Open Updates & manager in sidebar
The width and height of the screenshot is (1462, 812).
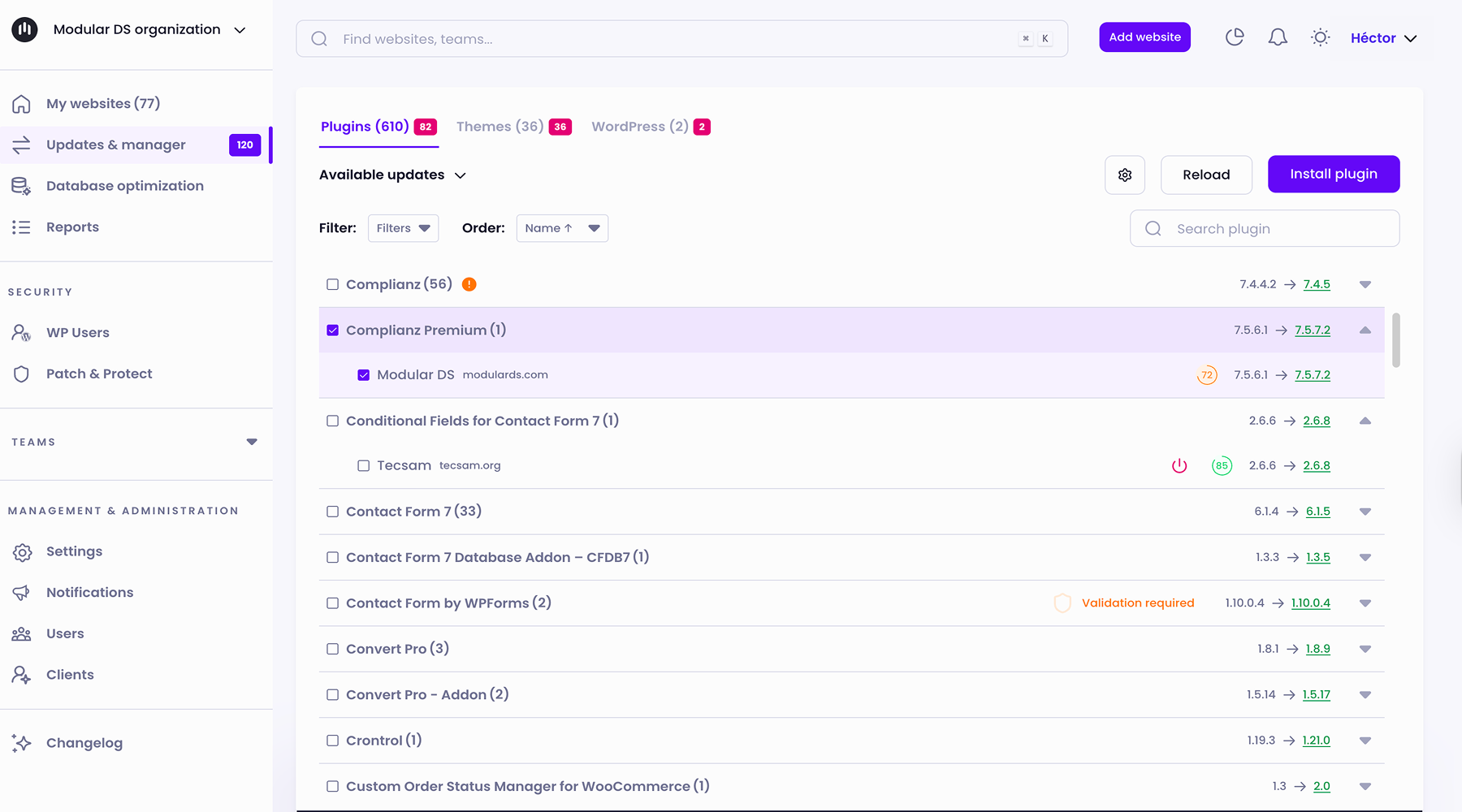click(x=136, y=145)
